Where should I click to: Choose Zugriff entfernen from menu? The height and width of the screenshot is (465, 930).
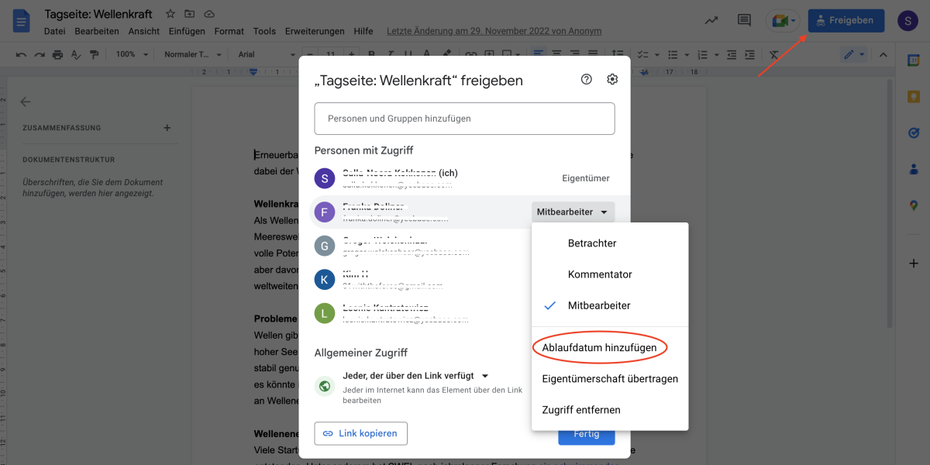581,410
